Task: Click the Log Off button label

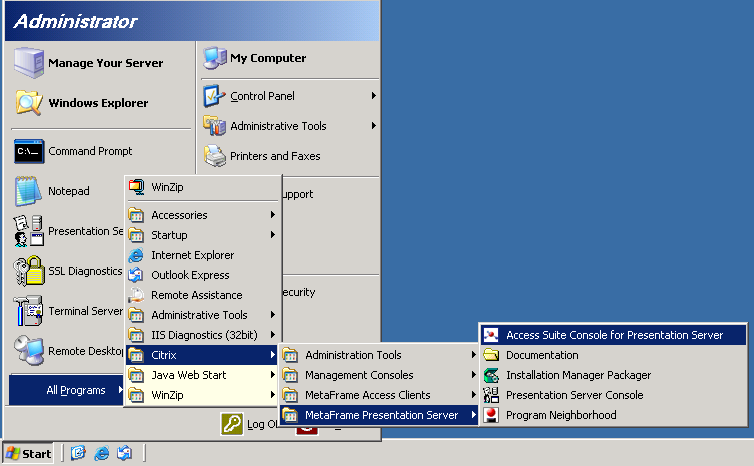Action: 262,424
